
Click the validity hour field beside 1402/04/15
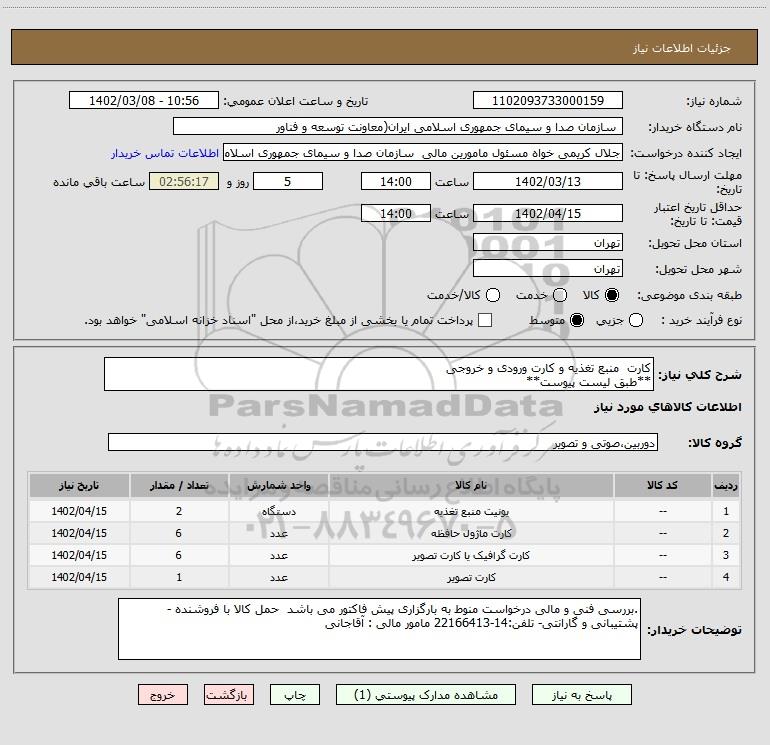(x=396, y=213)
